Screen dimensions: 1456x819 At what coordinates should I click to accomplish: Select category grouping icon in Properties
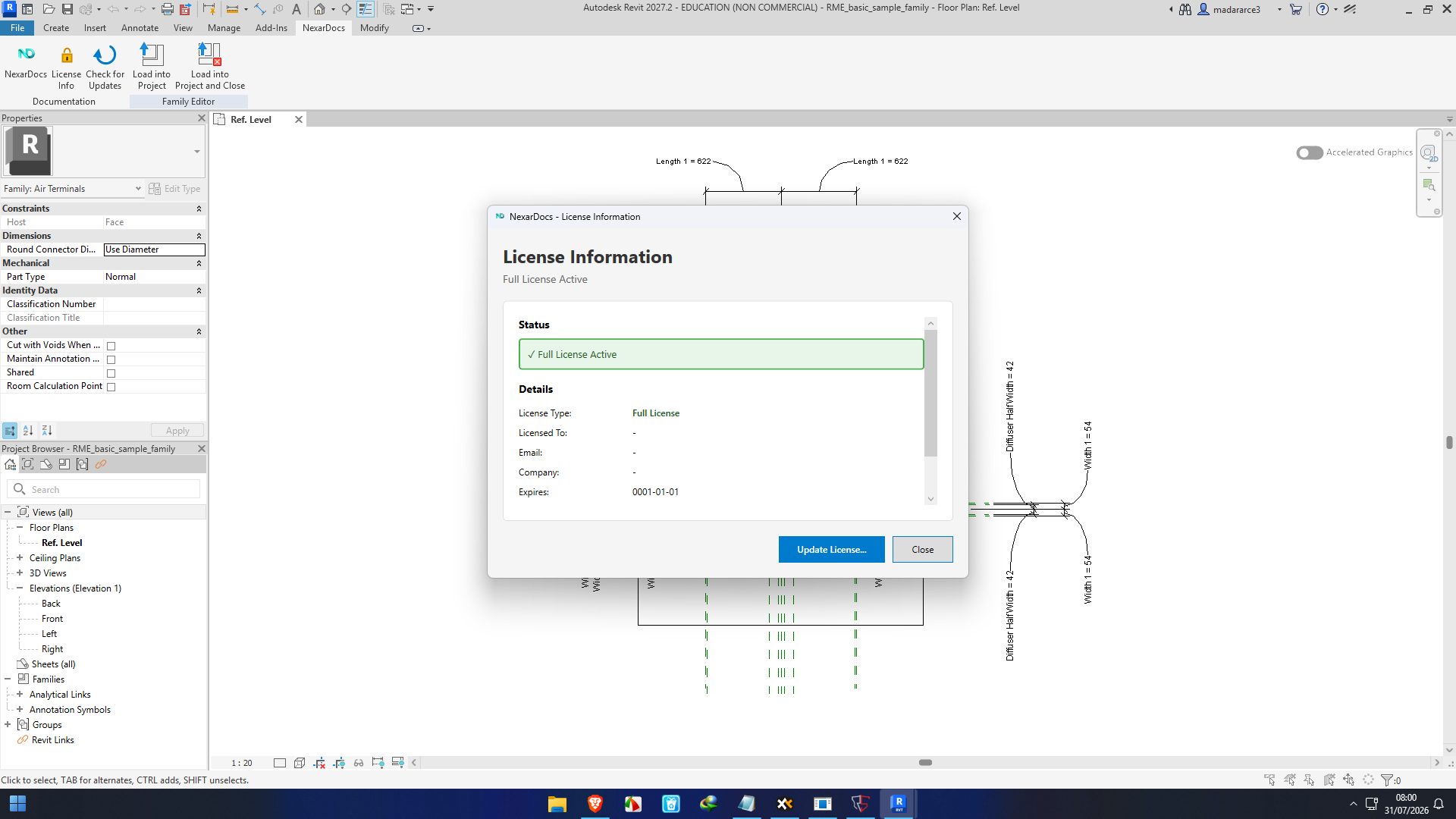[x=10, y=431]
